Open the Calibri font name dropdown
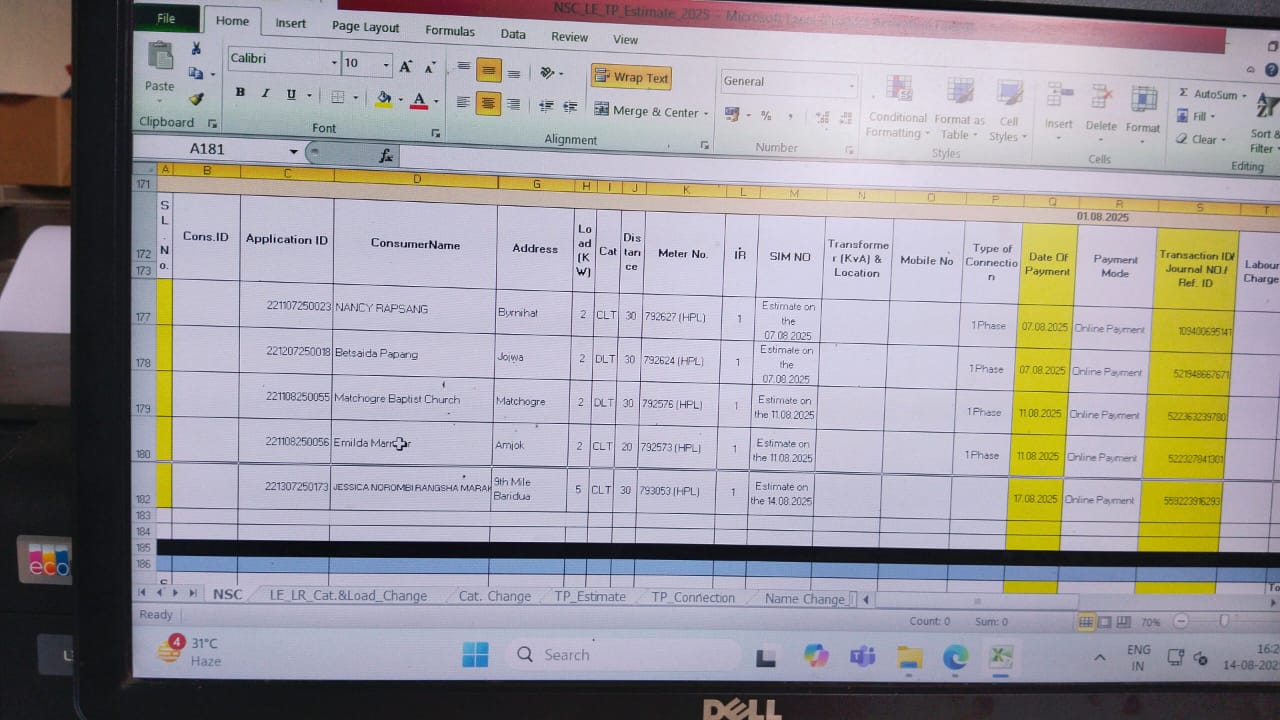1280x720 pixels. click(334, 63)
